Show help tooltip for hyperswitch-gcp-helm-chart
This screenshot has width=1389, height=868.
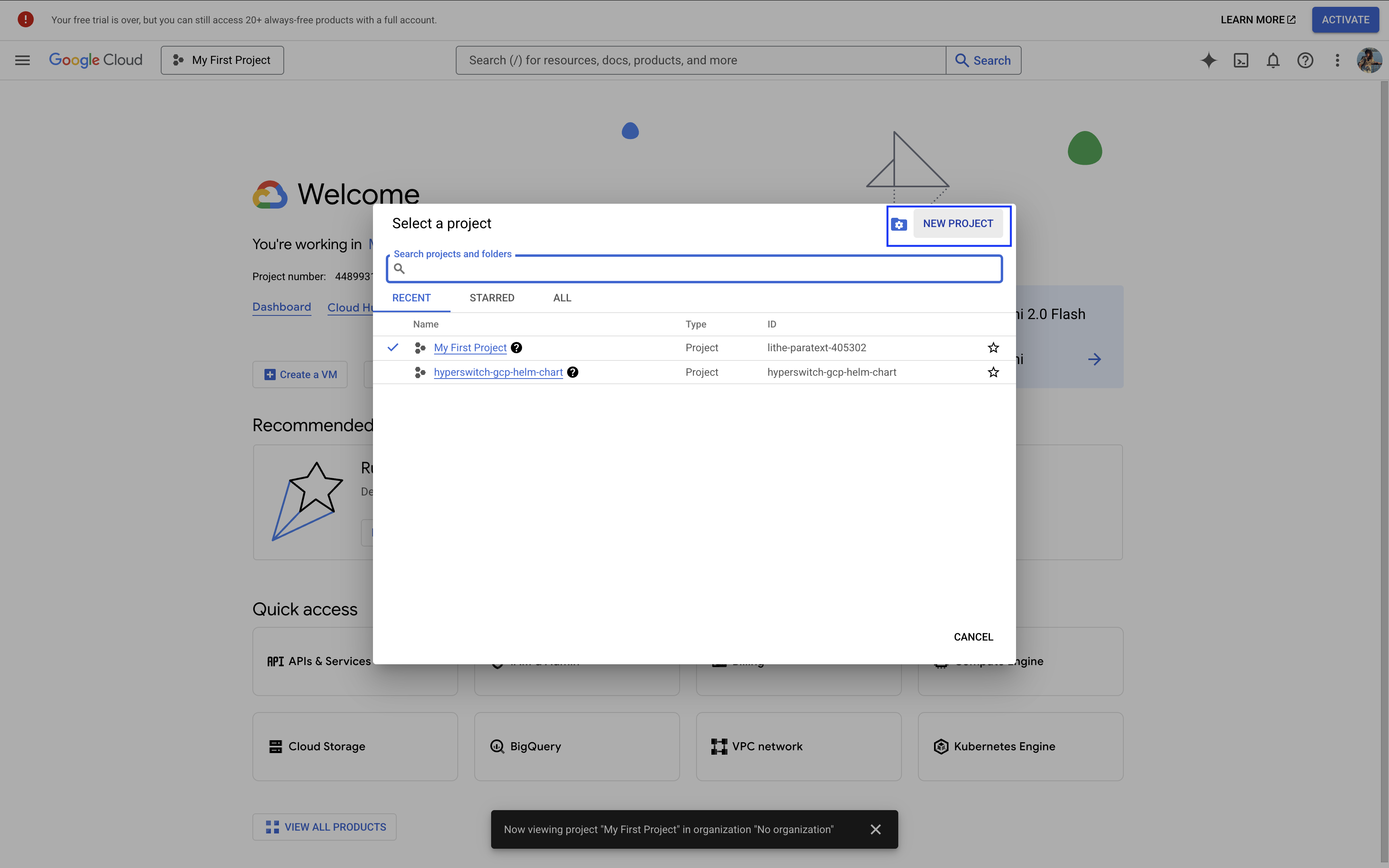[572, 372]
